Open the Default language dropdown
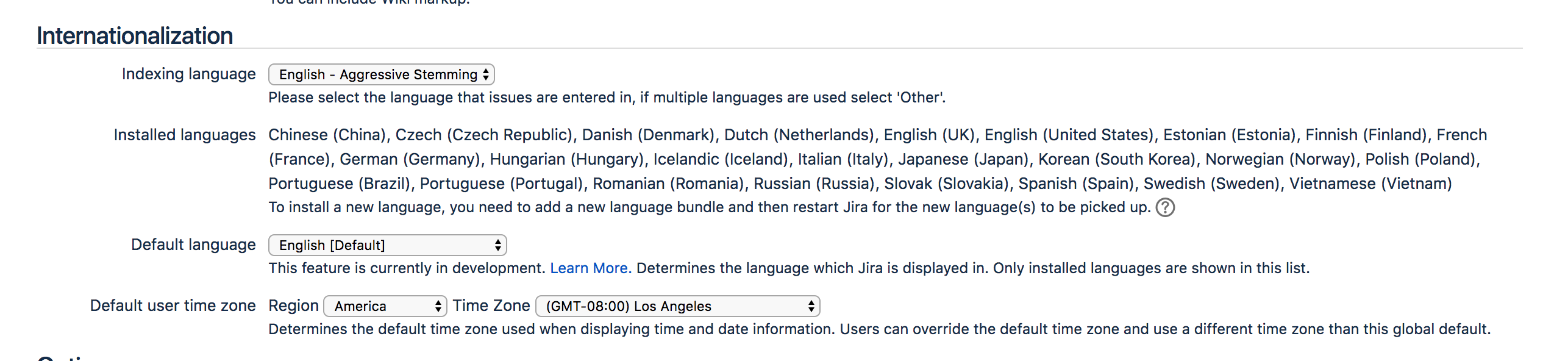This screenshot has width=1568, height=361. pyautogui.click(x=388, y=245)
